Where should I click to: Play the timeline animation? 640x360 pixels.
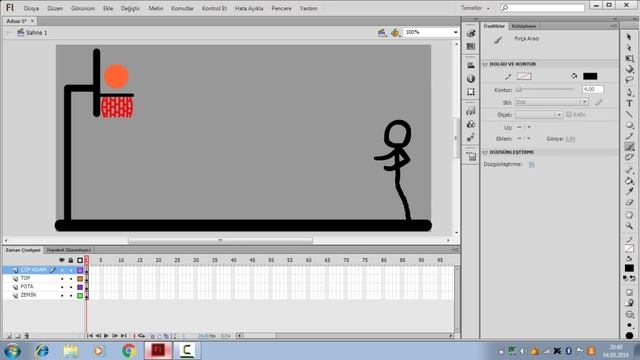tap(106, 336)
